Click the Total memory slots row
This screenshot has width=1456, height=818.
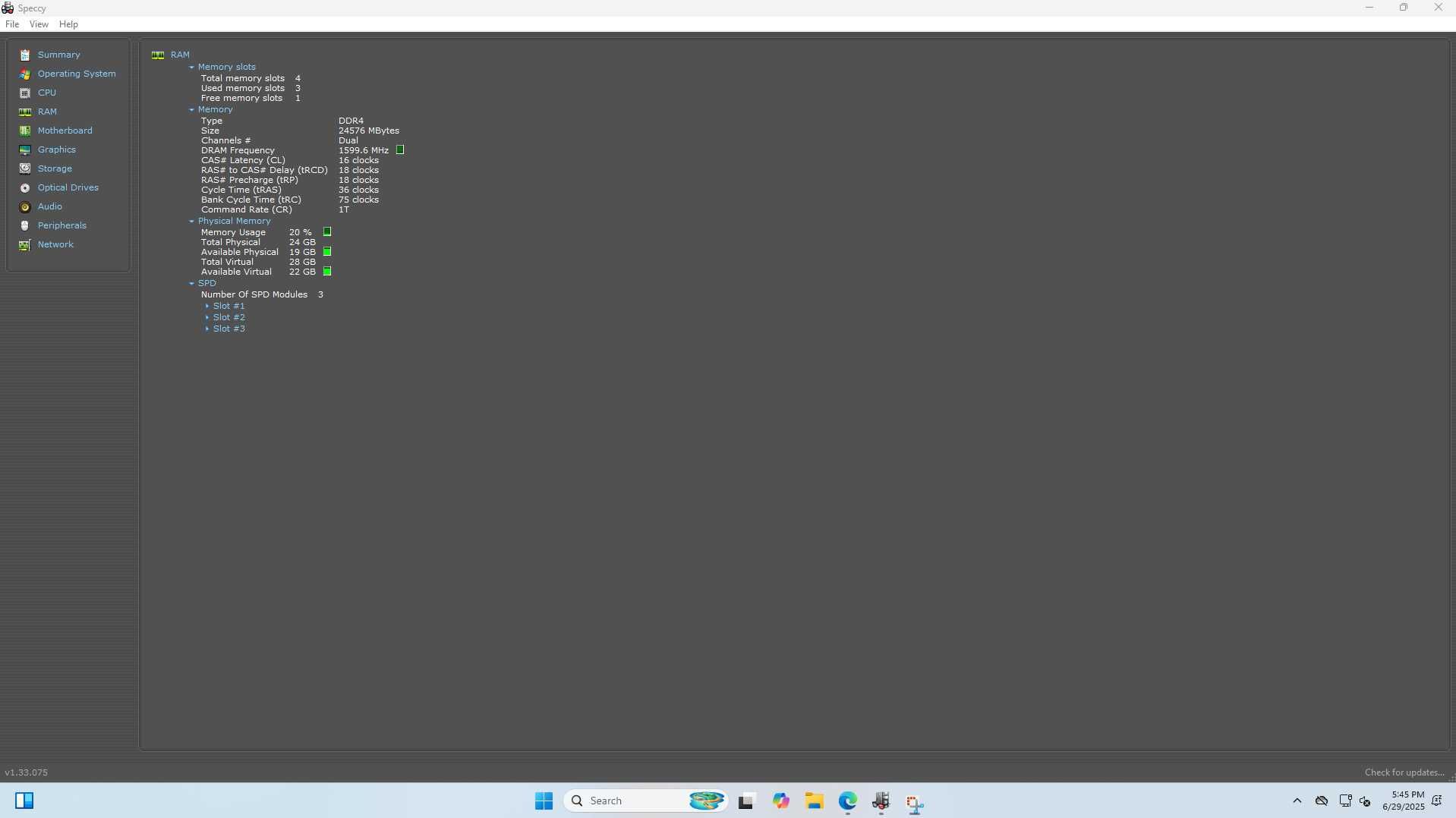pos(251,78)
